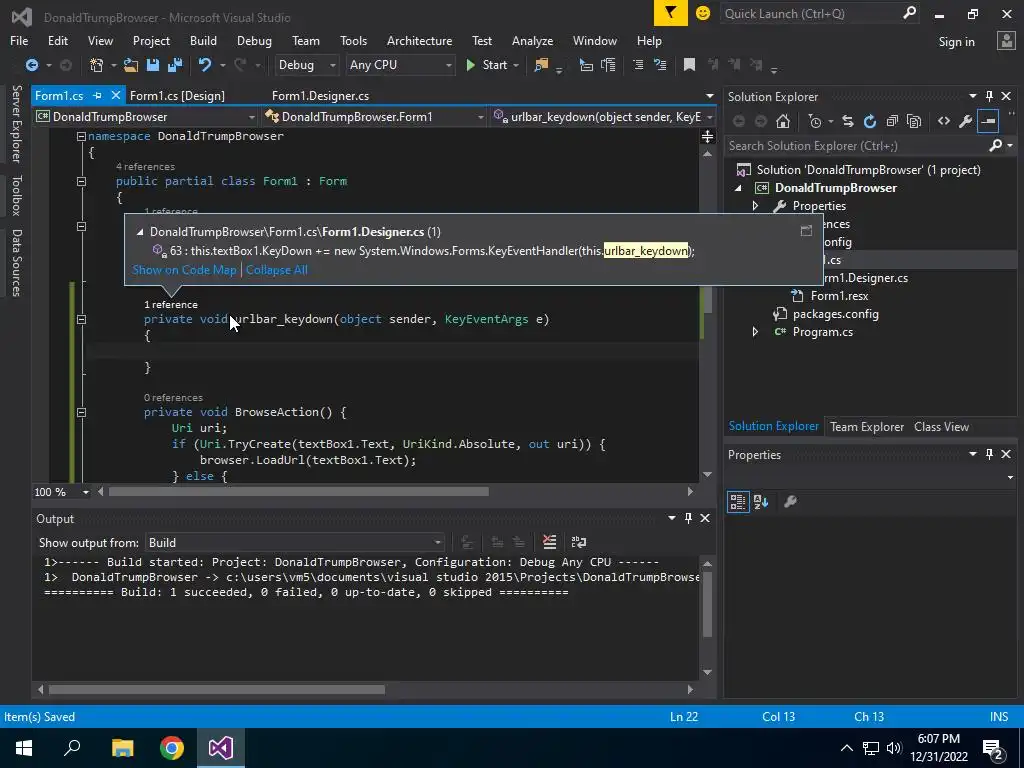Viewport: 1024px width, 768px height.
Task: Toggle Word Wrap in Output panel
Action: [579, 542]
